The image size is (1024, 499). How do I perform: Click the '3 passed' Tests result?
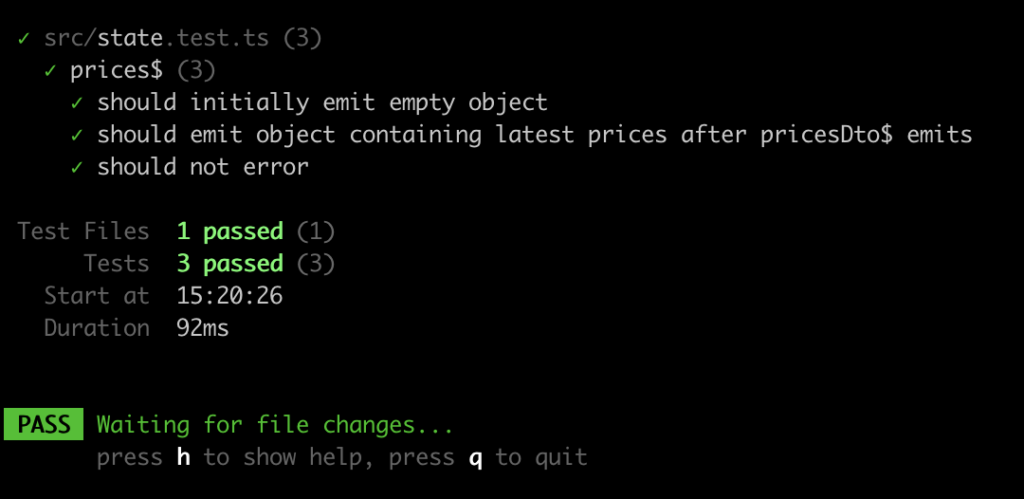[x=230, y=263]
